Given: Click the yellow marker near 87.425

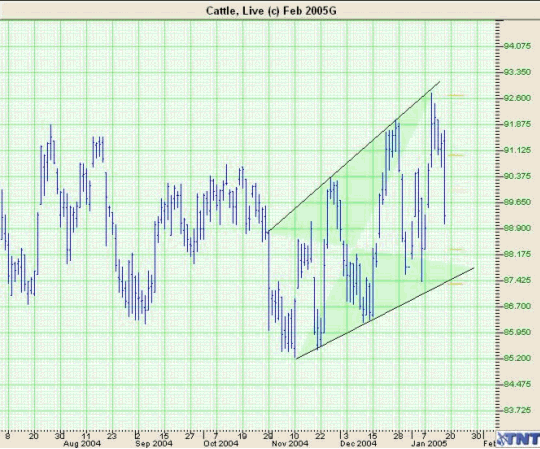Looking at the screenshot, I should (456, 284).
